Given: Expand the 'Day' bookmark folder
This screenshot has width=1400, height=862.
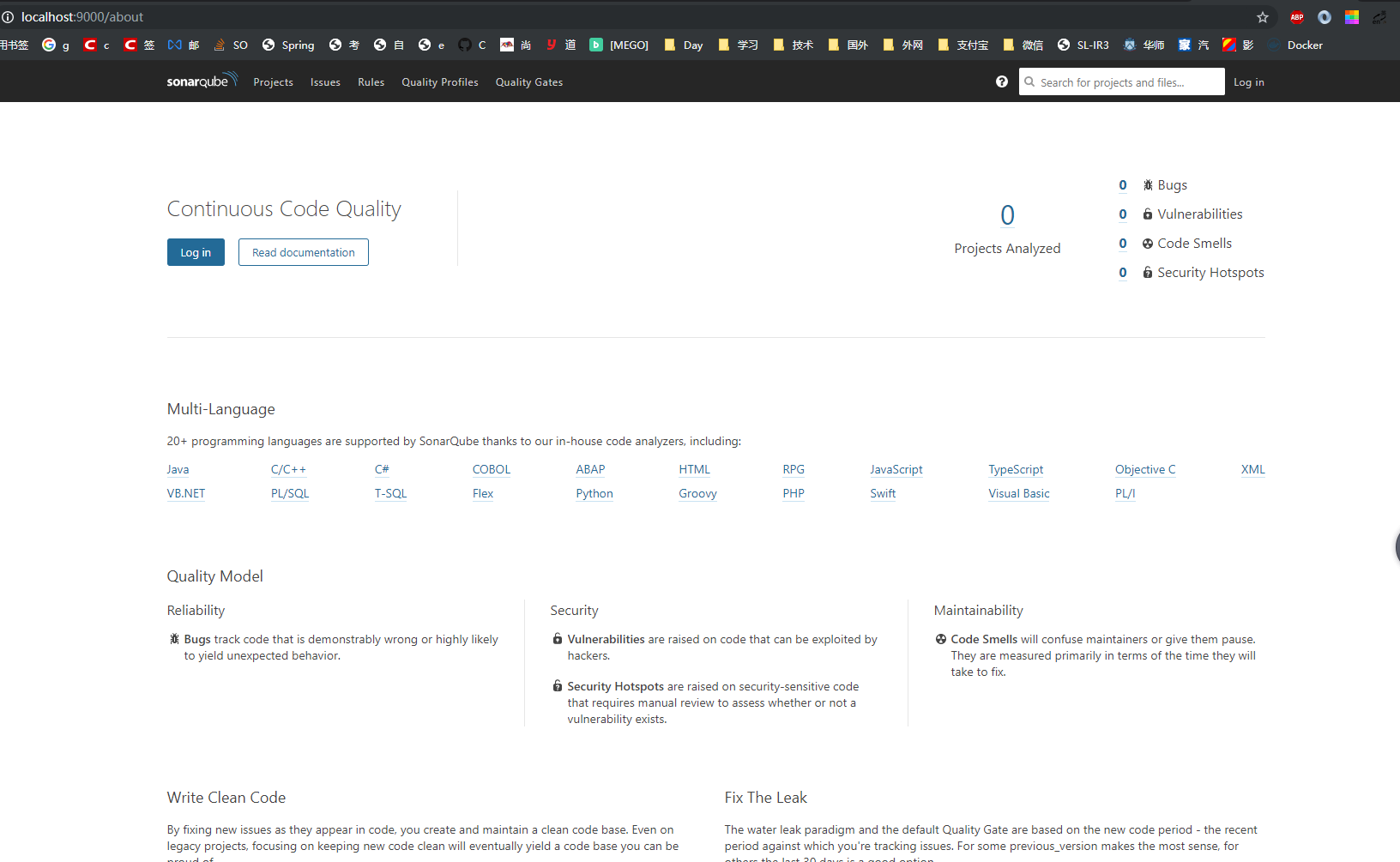Looking at the screenshot, I should point(684,45).
